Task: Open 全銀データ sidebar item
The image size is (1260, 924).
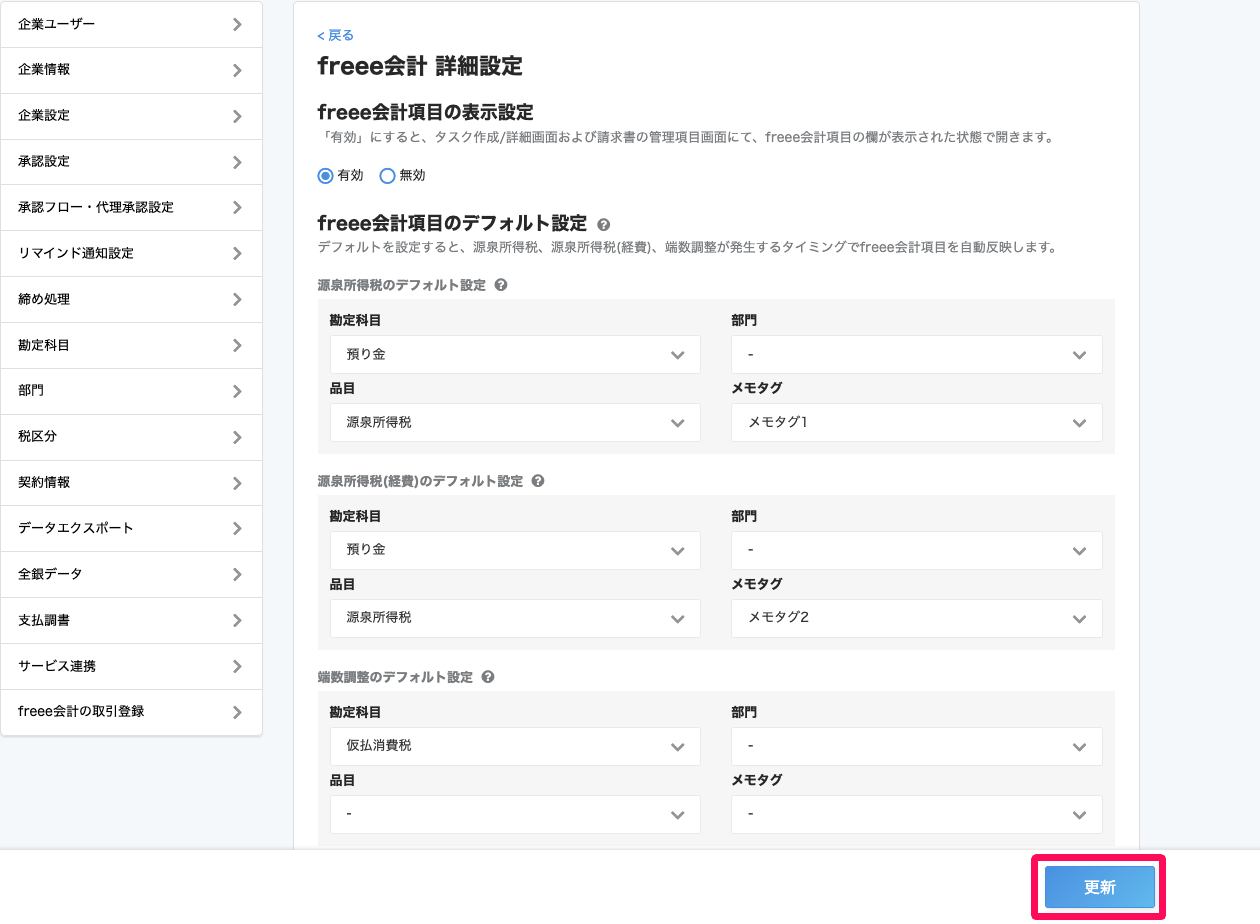Action: tap(131, 574)
